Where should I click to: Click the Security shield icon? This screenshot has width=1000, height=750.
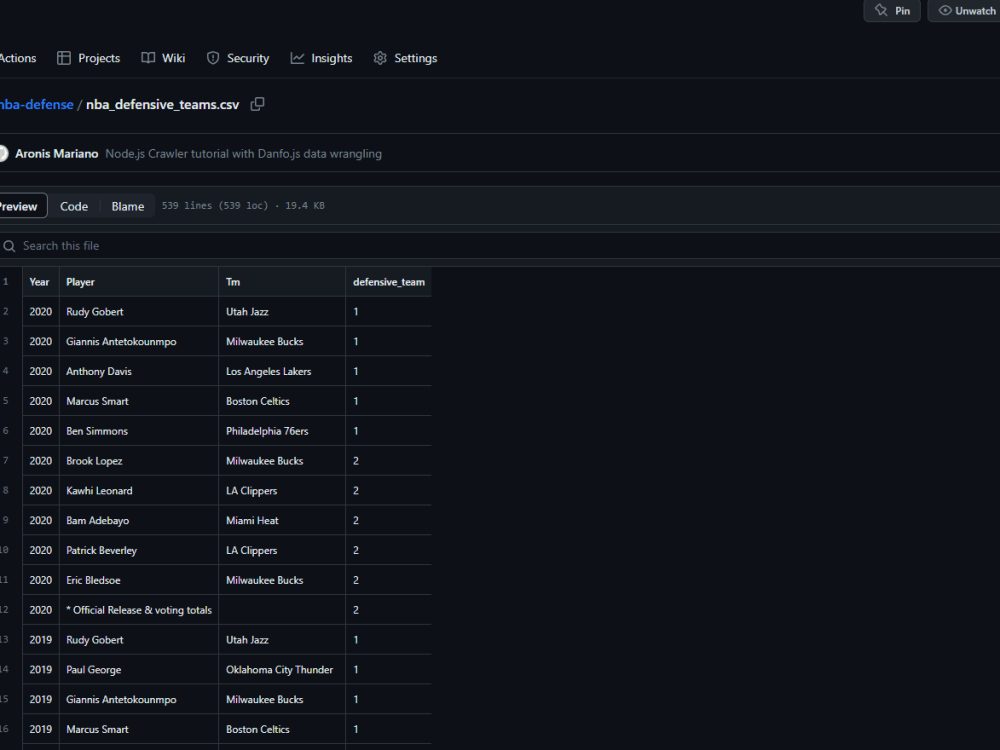click(213, 58)
